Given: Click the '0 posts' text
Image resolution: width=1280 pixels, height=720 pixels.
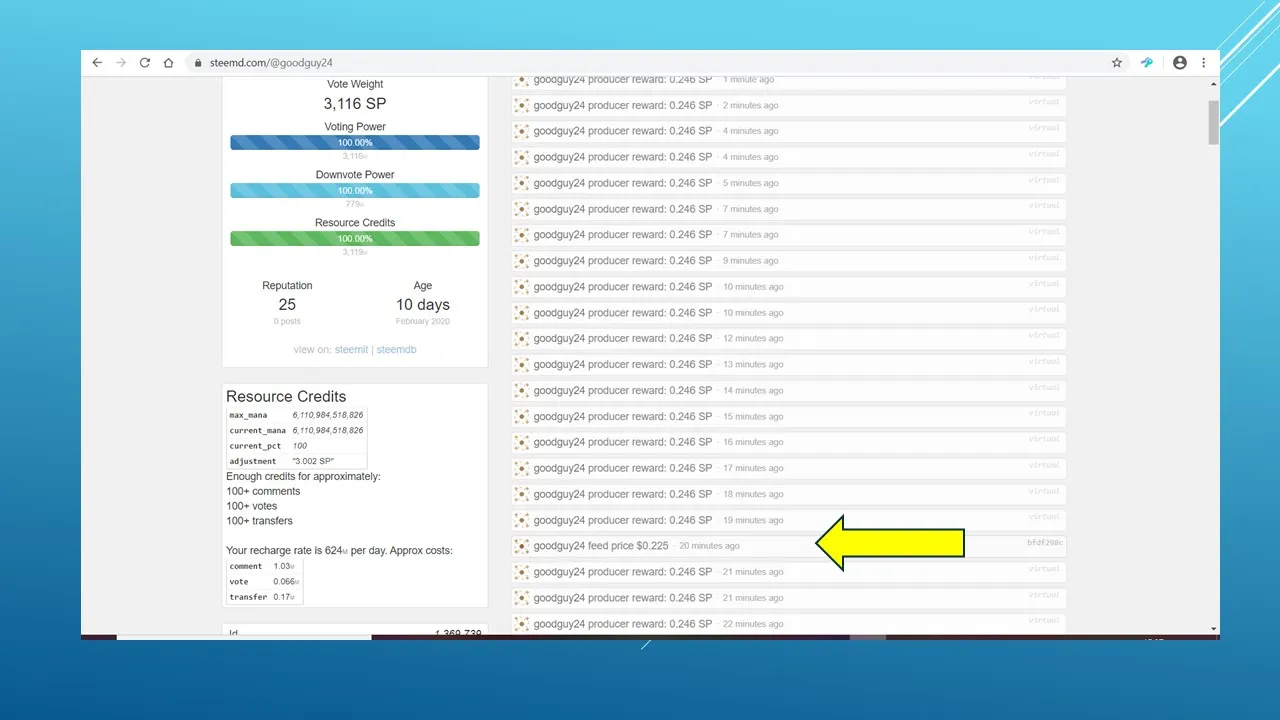Looking at the screenshot, I should 287,321.
